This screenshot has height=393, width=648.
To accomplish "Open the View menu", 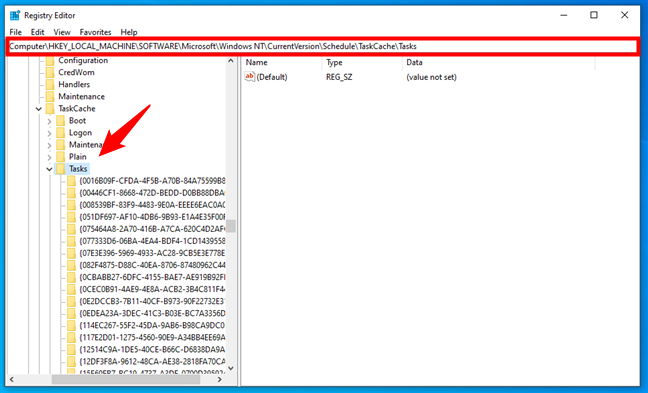I will (62, 32).
